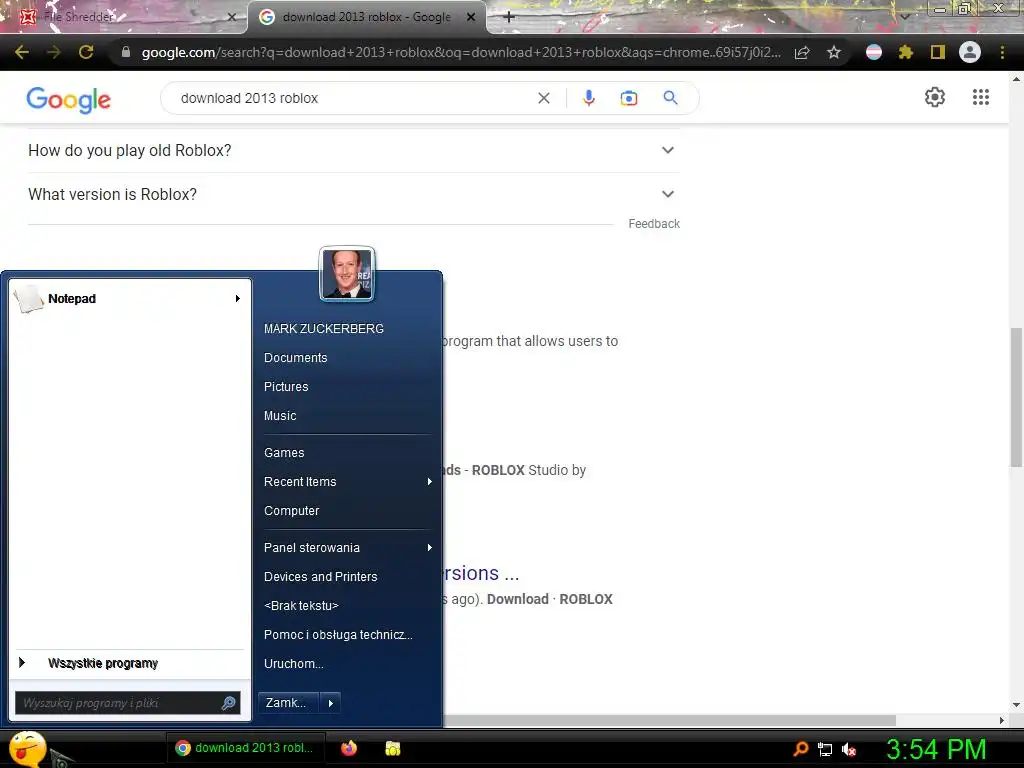The image size is (1024, 768).
Task: Expand the Recent Items submenu
Action: point(430,481)
